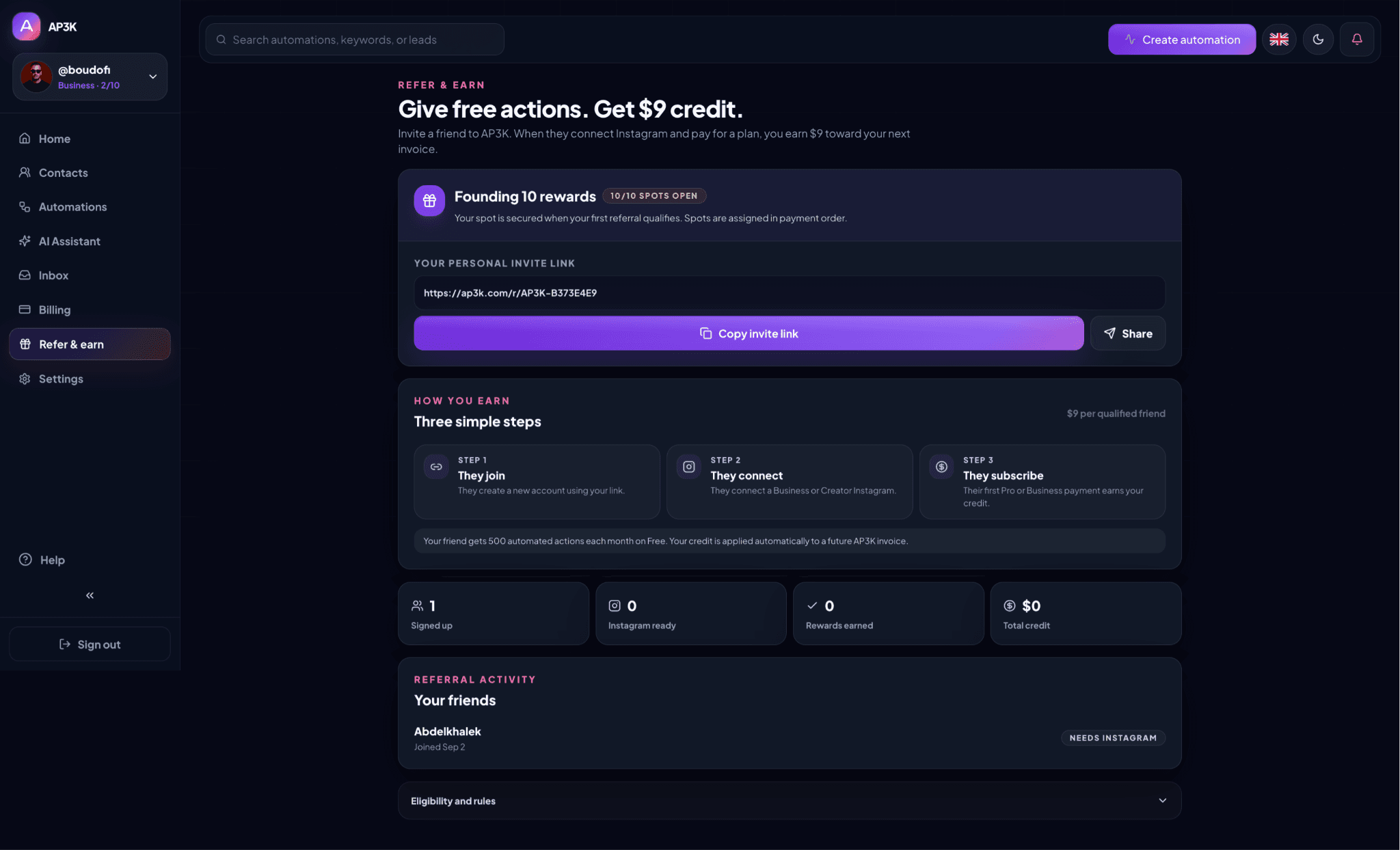Collapse the sidebar with double chevron

90,595
